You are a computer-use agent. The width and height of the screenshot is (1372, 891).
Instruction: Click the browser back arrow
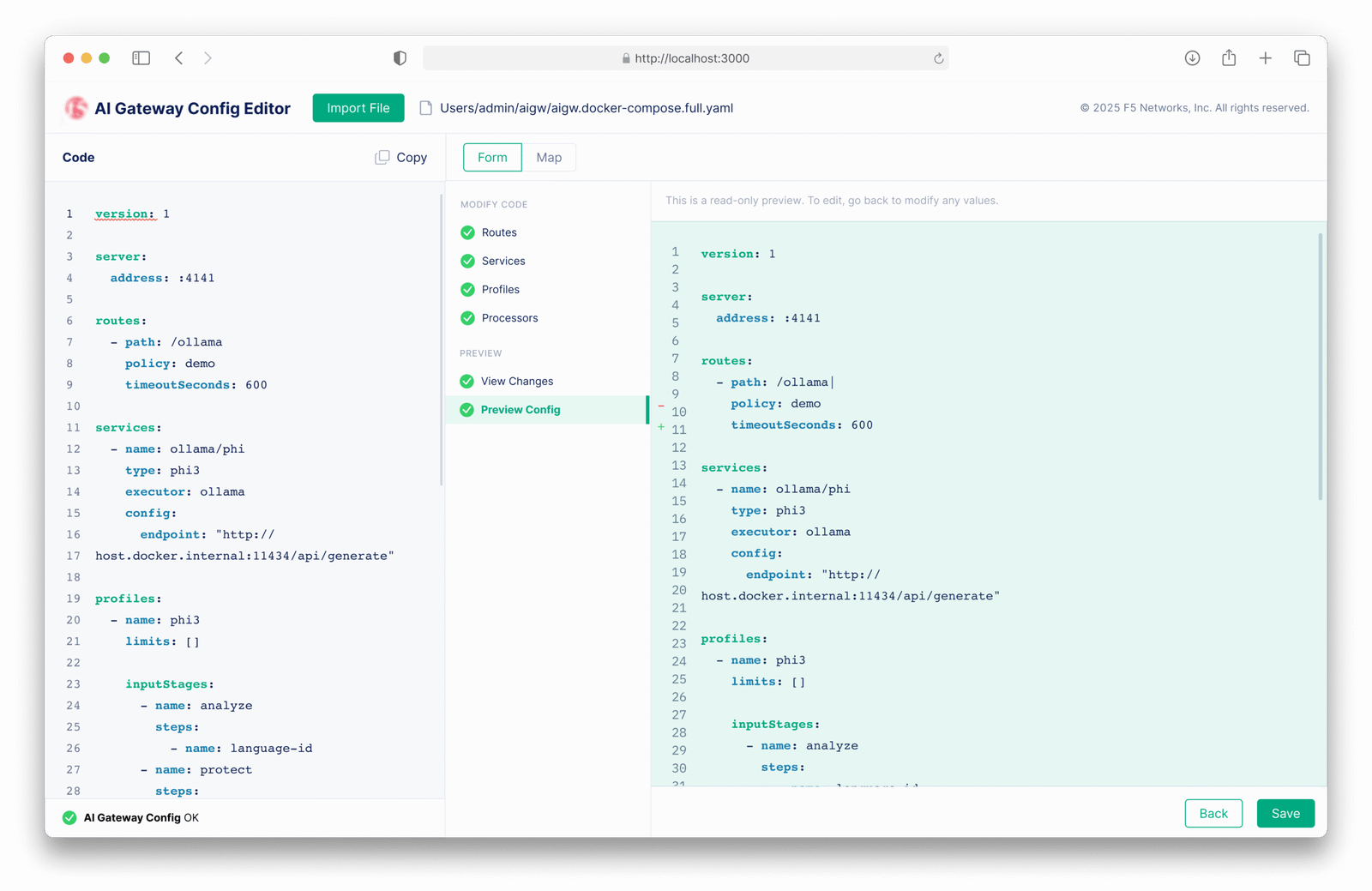pyautogui.click(x=179, y=58)
